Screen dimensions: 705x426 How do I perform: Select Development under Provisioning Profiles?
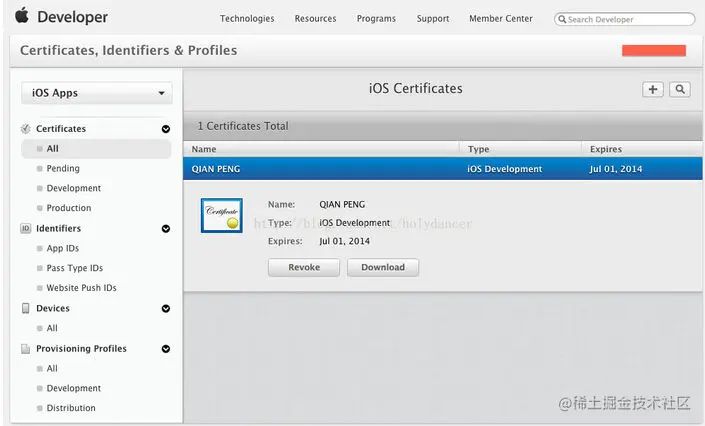point(74,388)
